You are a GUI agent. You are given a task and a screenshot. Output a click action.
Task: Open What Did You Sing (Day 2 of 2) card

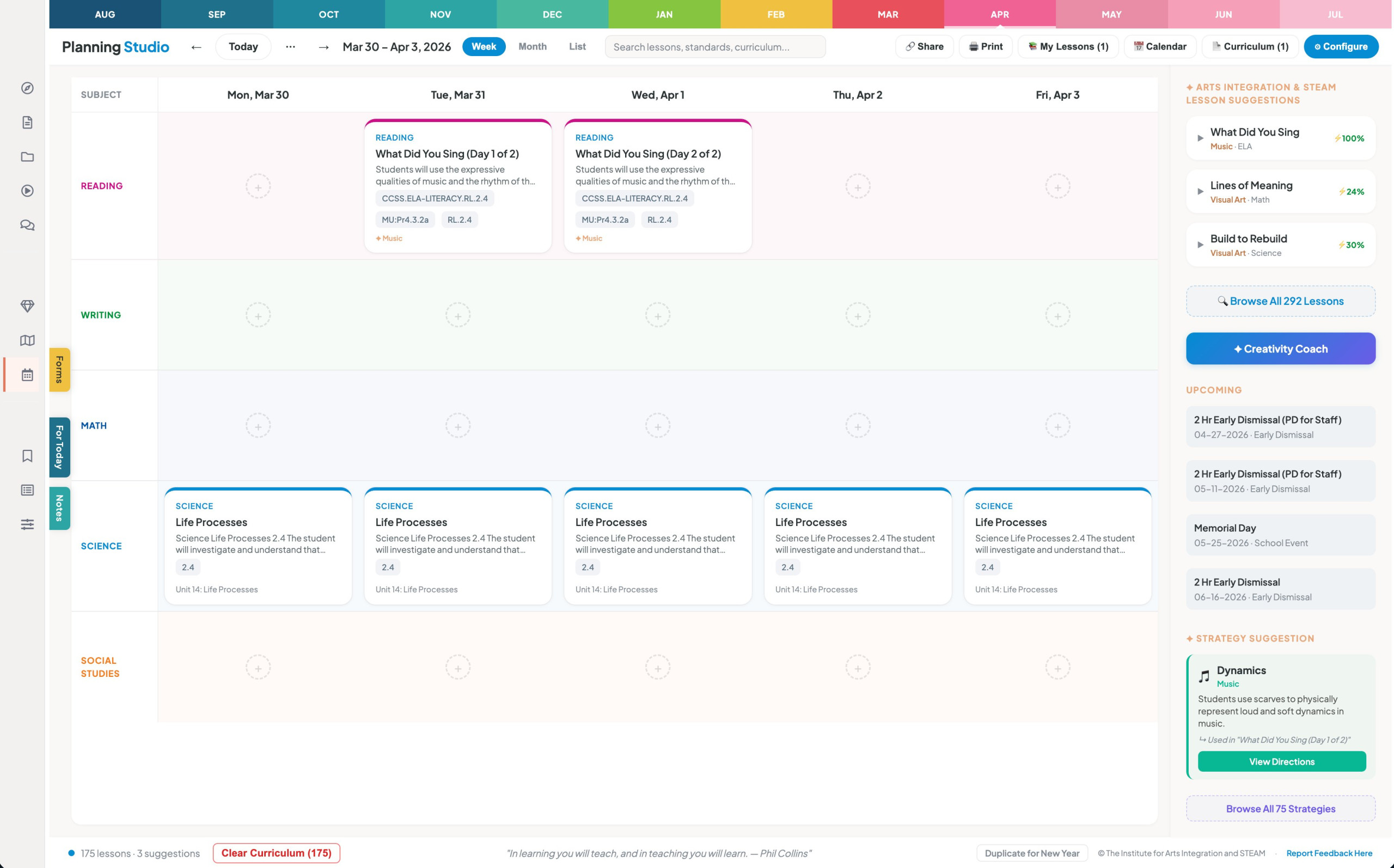[658, 186]
